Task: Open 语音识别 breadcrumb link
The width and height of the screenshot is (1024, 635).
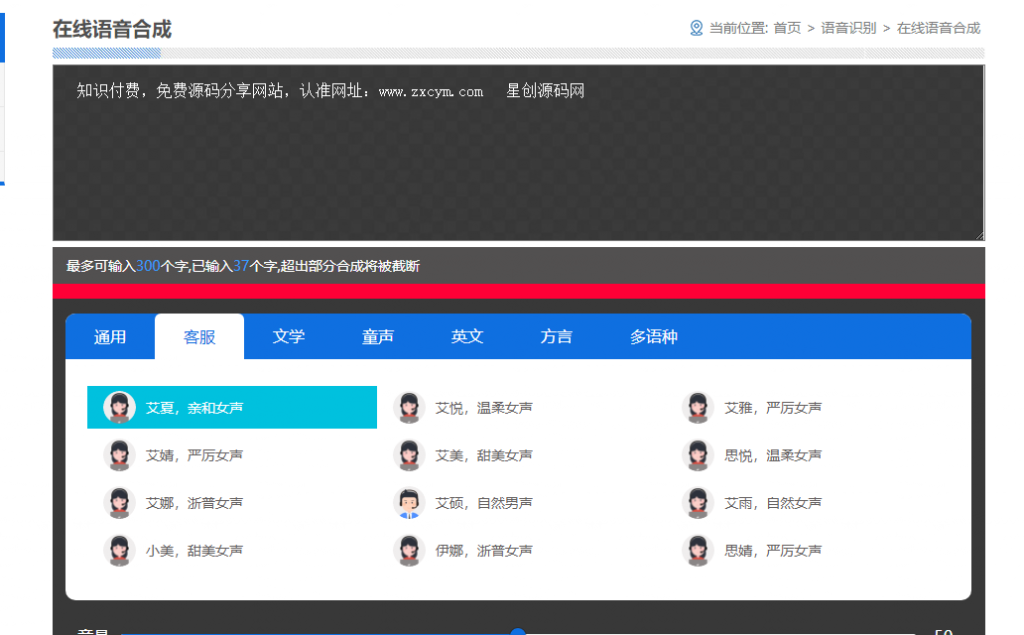Action: click(x=848, y=28)
